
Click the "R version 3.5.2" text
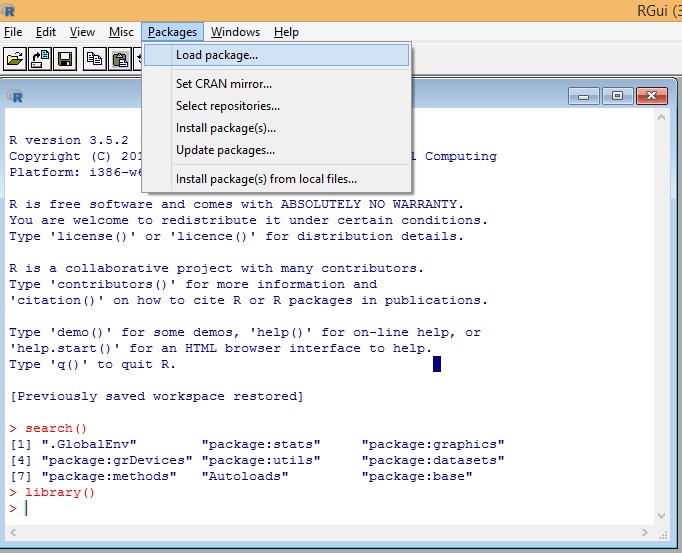(x=69, y=140)
